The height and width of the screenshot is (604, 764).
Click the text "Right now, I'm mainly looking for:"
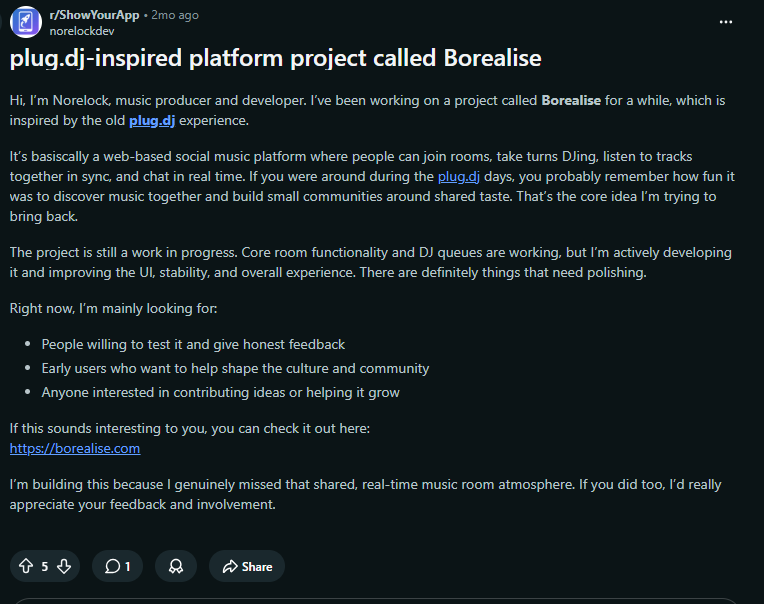coord(114,308)
